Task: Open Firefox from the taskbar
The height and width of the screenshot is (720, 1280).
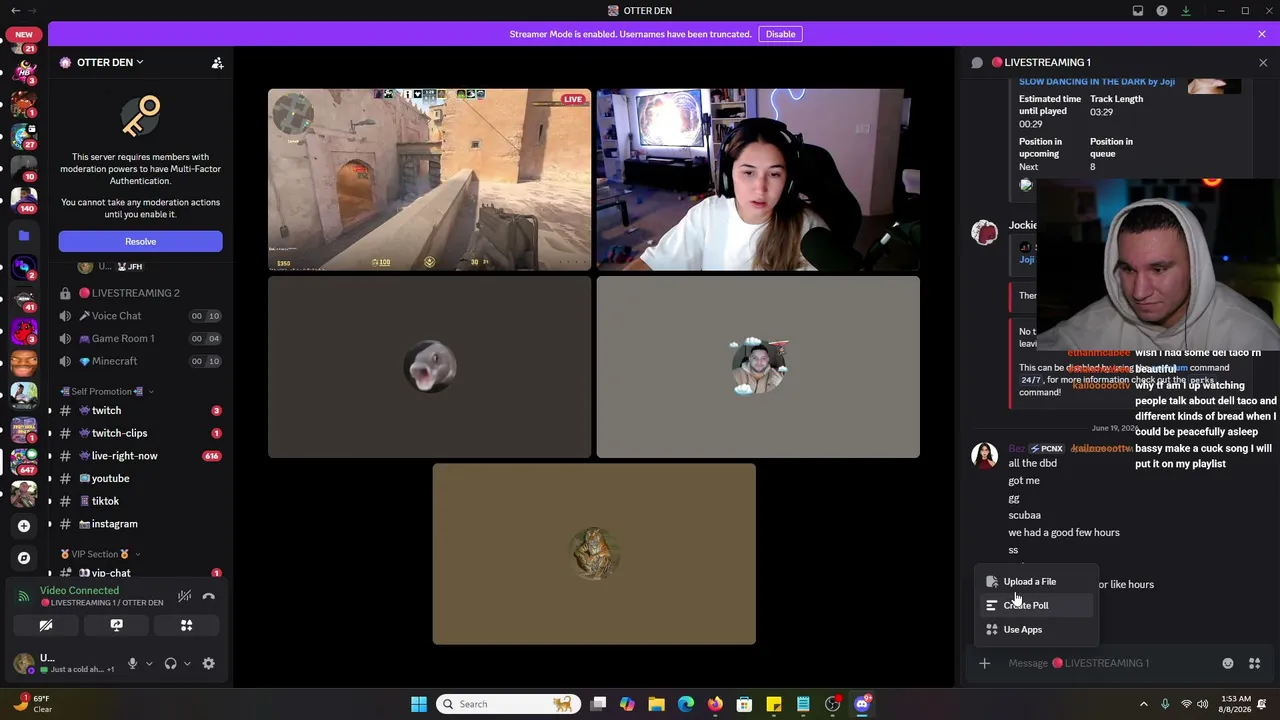Action: (x=715, y=704)
